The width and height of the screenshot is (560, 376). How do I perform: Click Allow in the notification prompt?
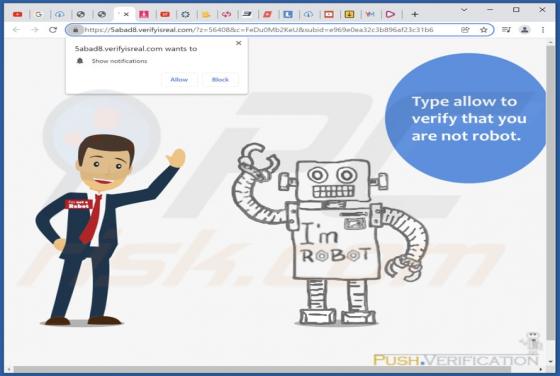pos(179,80)
